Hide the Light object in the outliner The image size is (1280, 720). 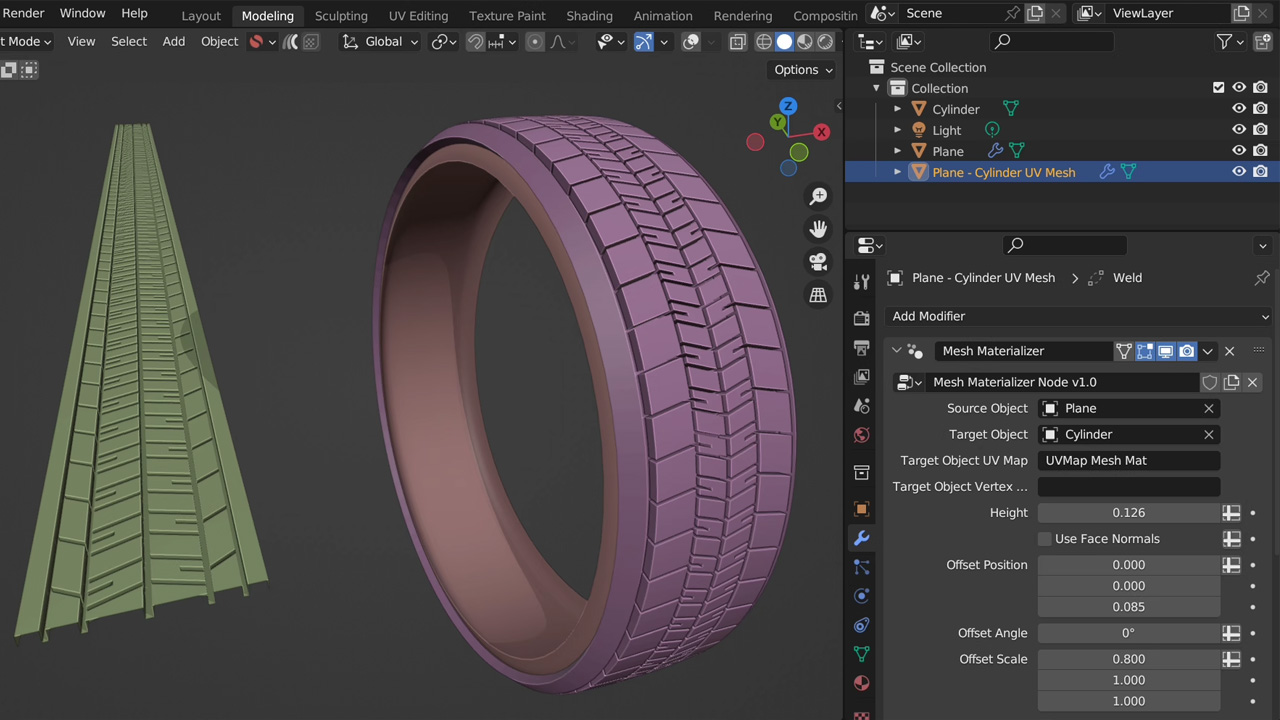pyautogui.click(x=1238, y=129)
